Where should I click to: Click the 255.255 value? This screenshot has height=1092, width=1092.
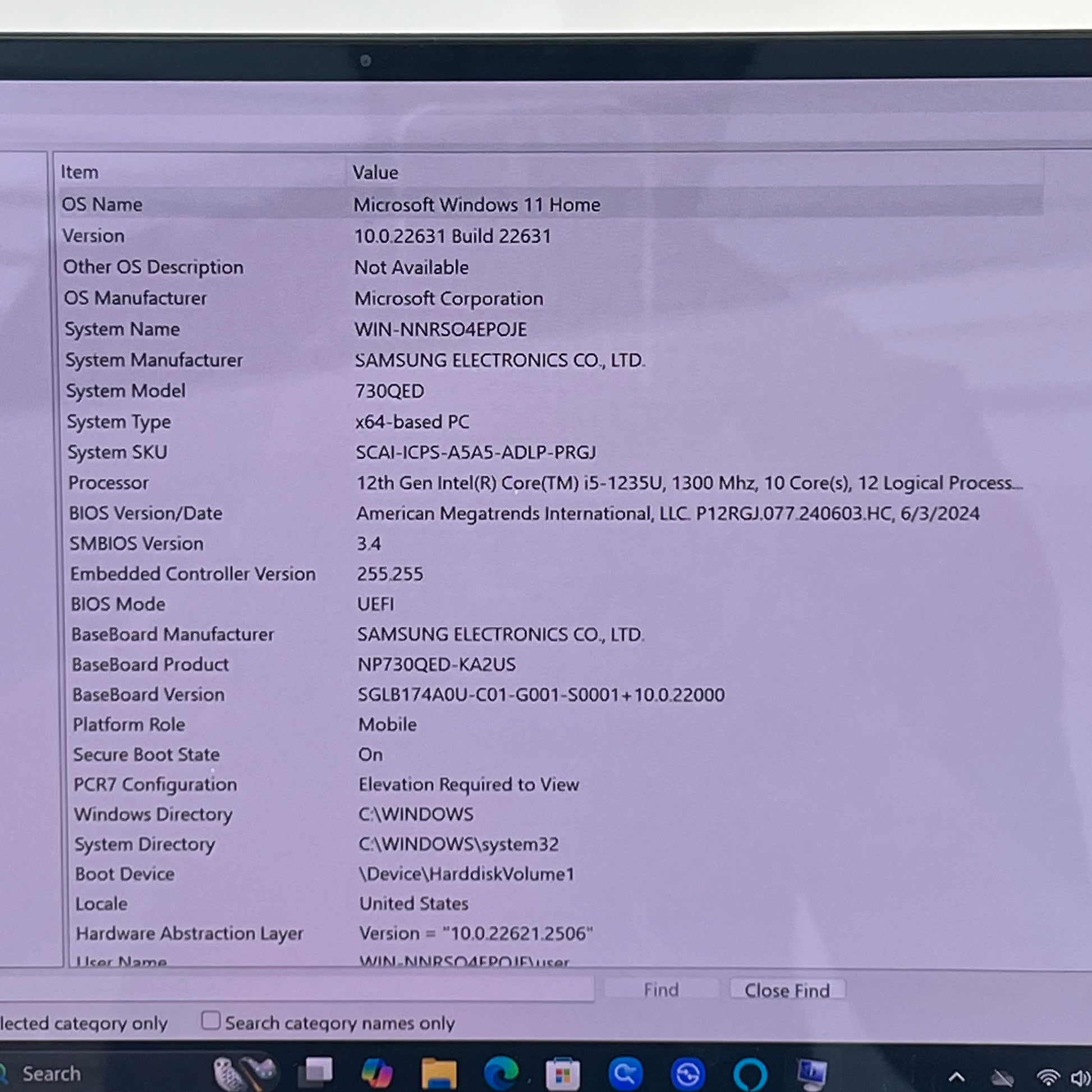389,573
